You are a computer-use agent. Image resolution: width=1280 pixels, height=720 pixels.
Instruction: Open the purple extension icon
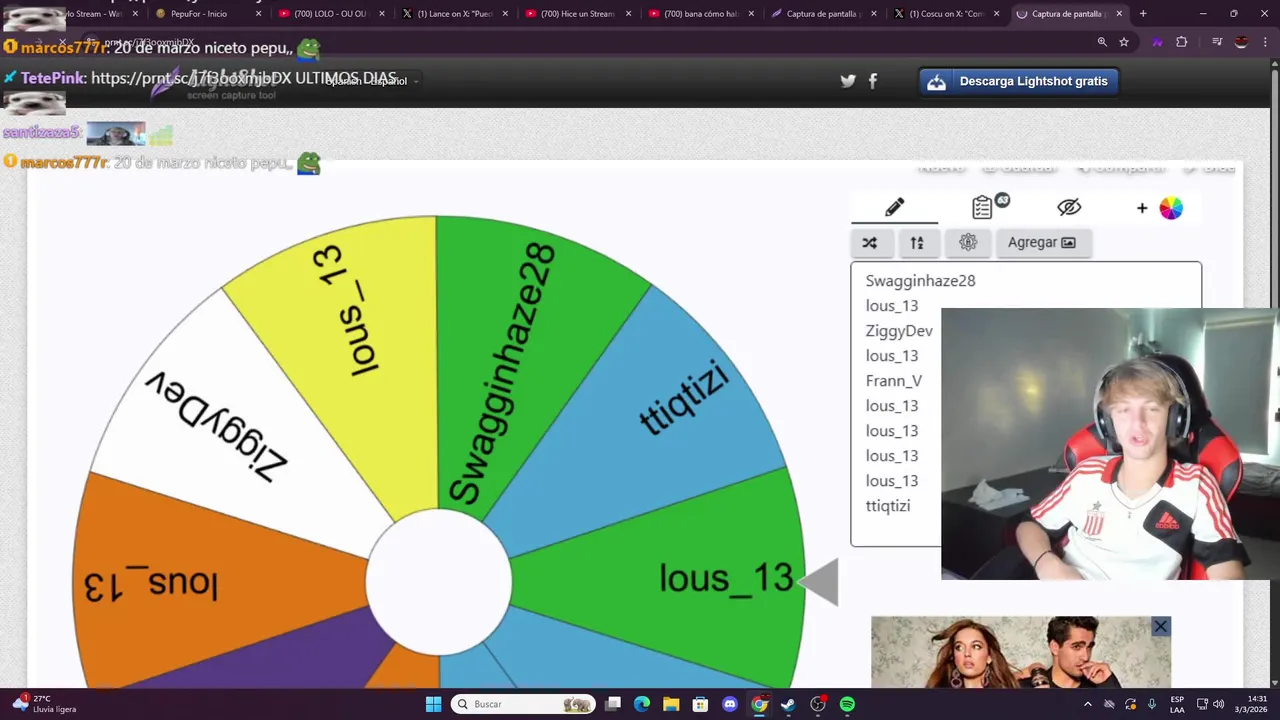point(1157,42)
